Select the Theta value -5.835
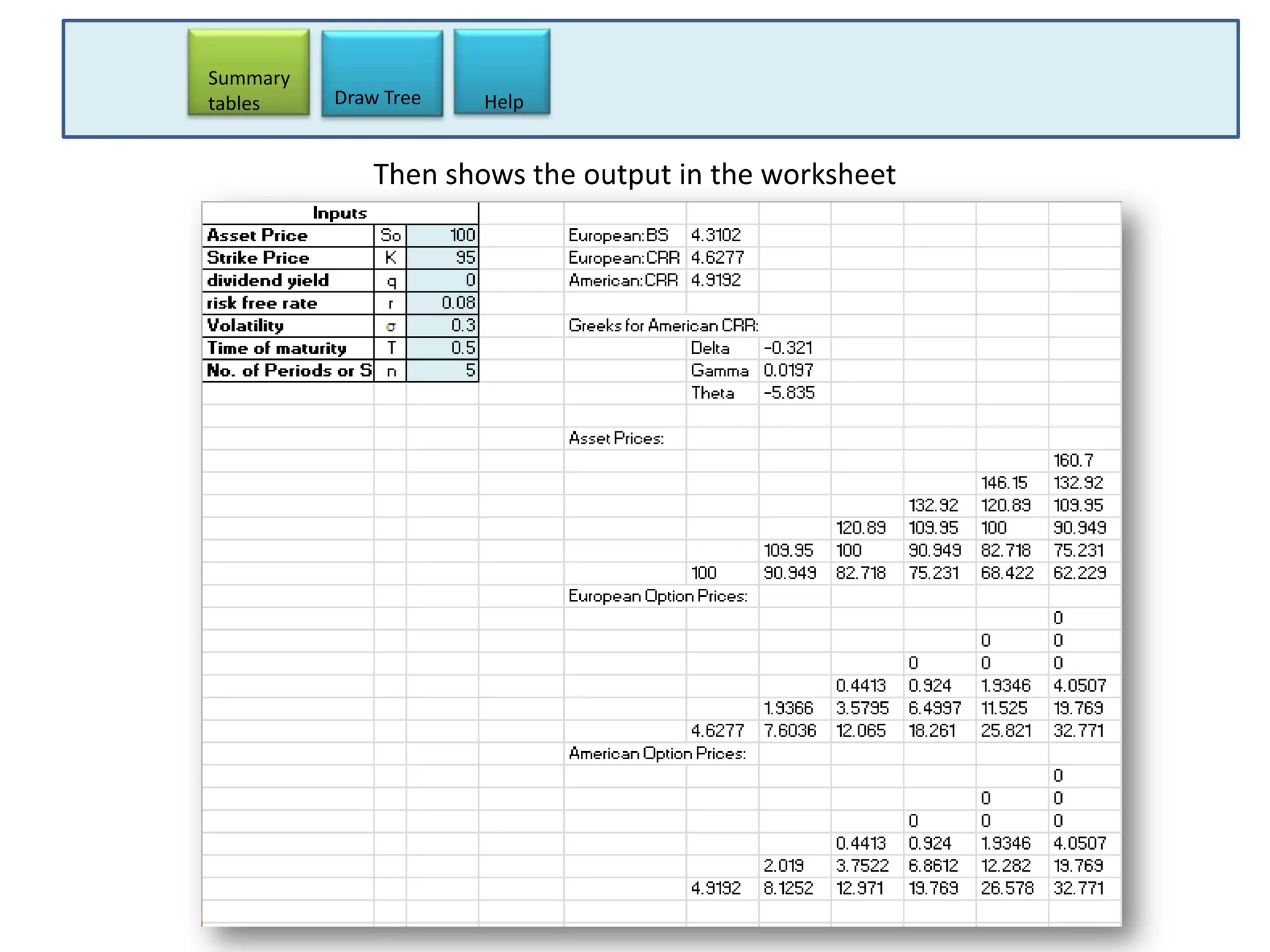Screen dimensions: 1270x952 point(789,393)
